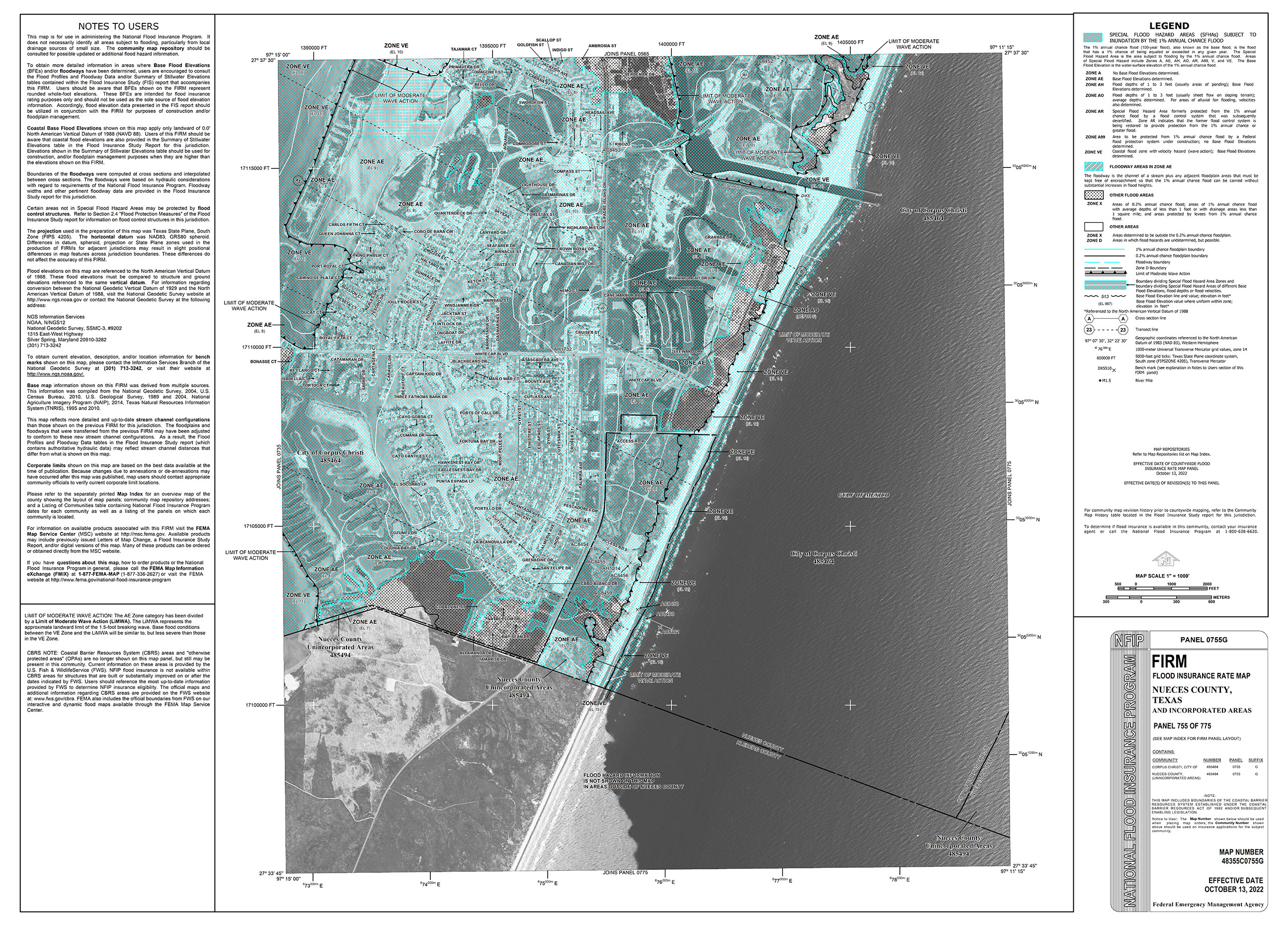The image size is (1288, 926).
Task: Click the WHITECAP BLVD street label
Action: 491,354
